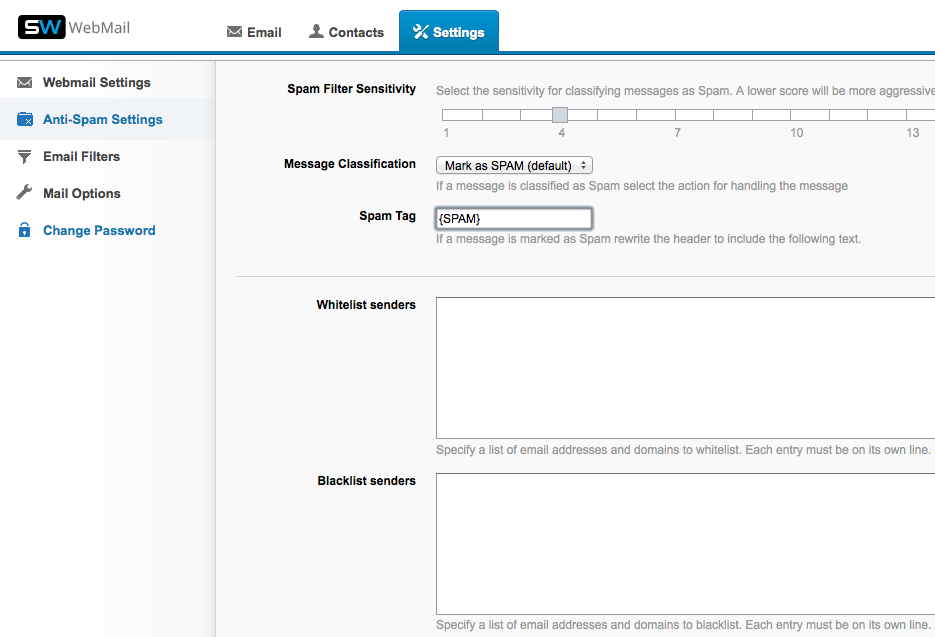935x637 pixels.
Task: Click the person icon on Contacts tab
Action: [x=316, y=32]
